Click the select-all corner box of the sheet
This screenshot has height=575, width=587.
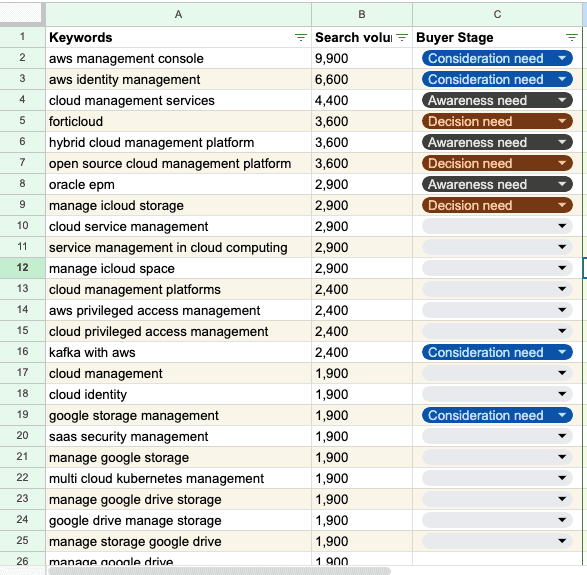pyautogui.click(x=22, y=13)
